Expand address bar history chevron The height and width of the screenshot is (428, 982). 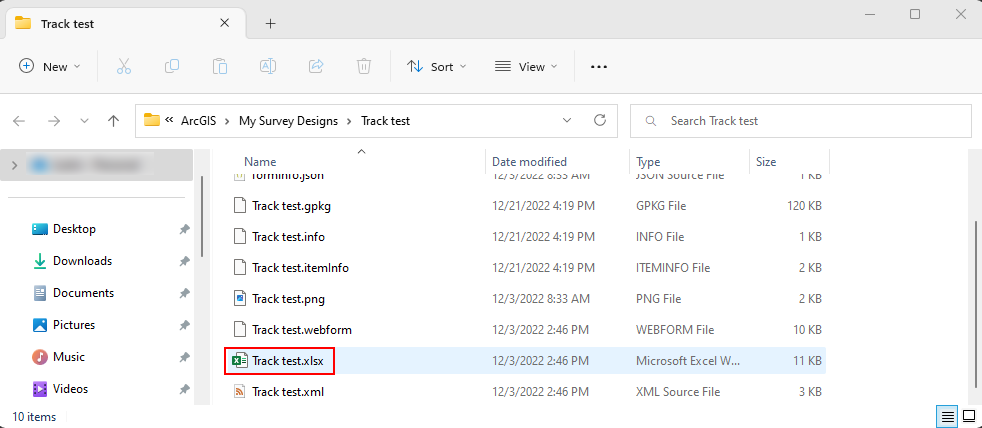coord(567,121)
